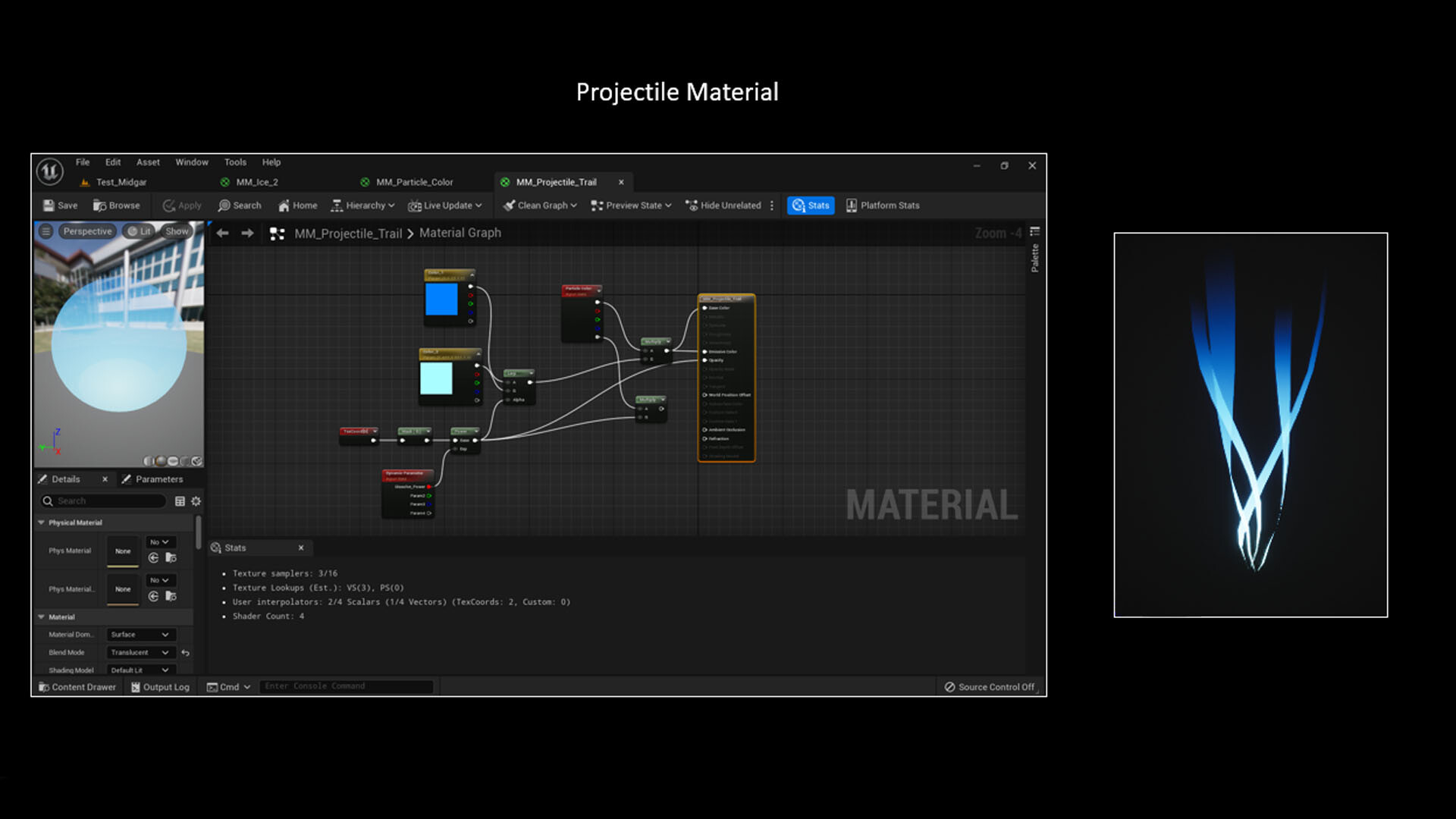Open Platform Stats panel
The image size is (1456, 819).
[x=883, y=206]
